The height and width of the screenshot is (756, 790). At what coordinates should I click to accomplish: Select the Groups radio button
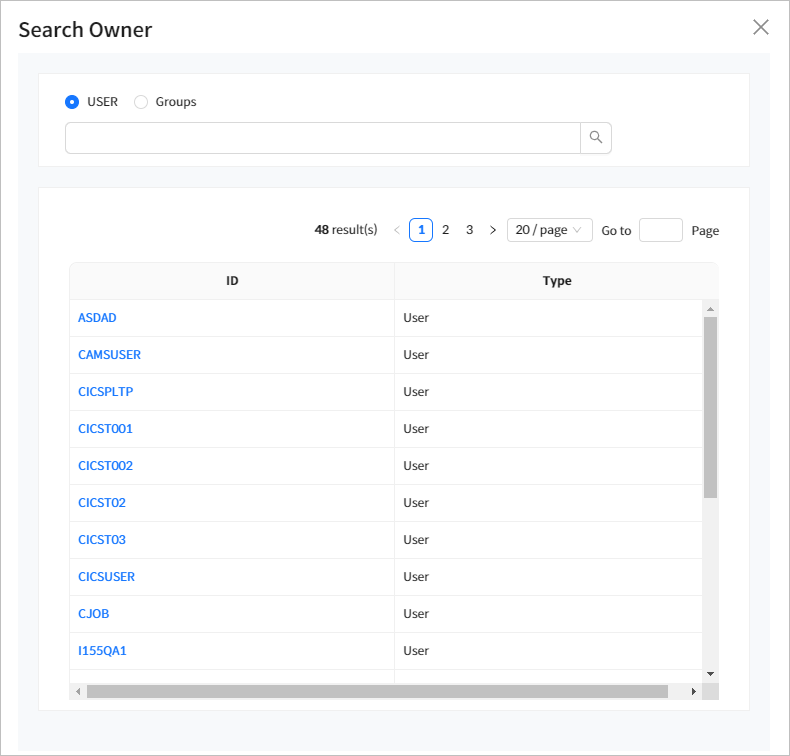(141, 102)
